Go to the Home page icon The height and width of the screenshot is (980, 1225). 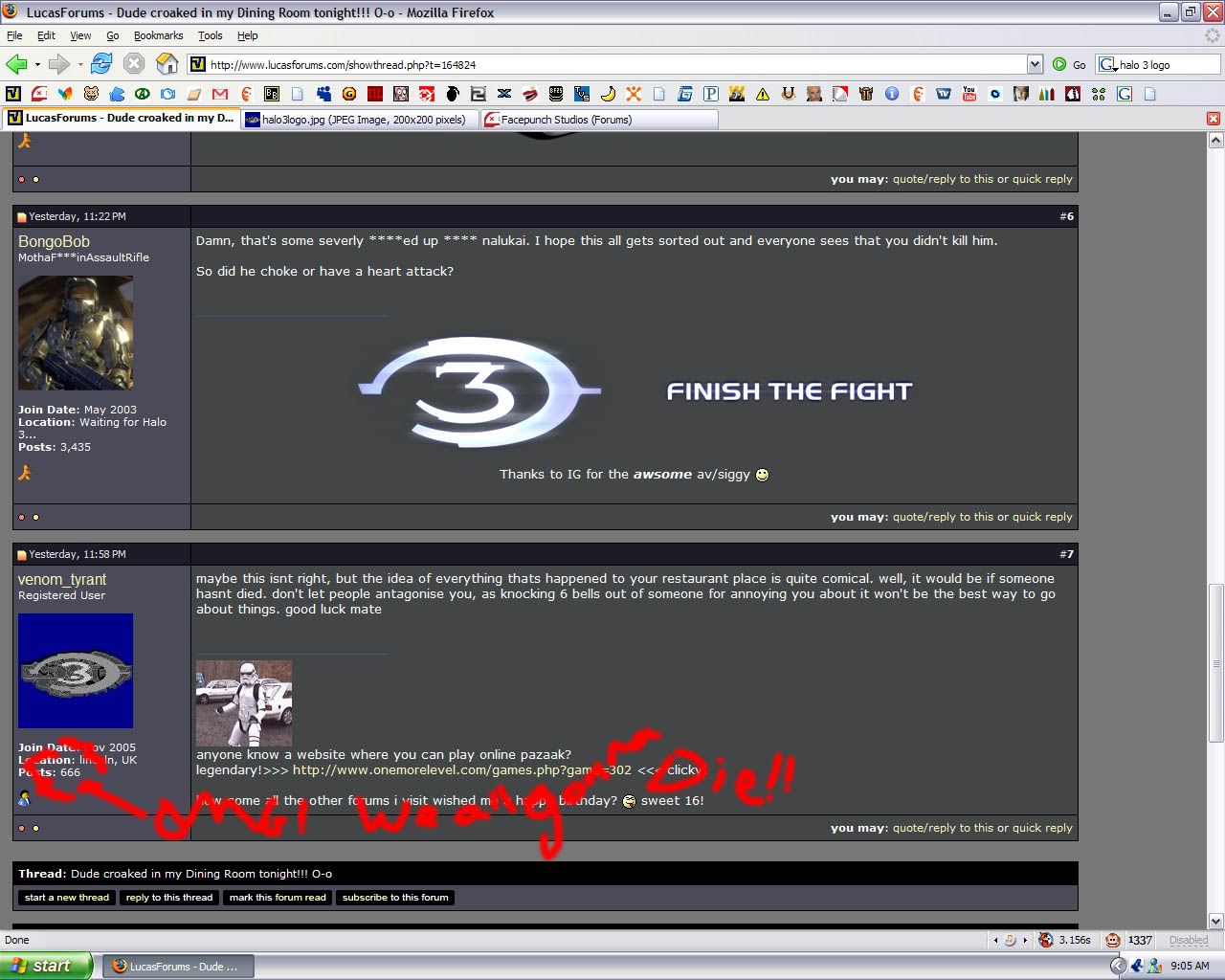167,64
